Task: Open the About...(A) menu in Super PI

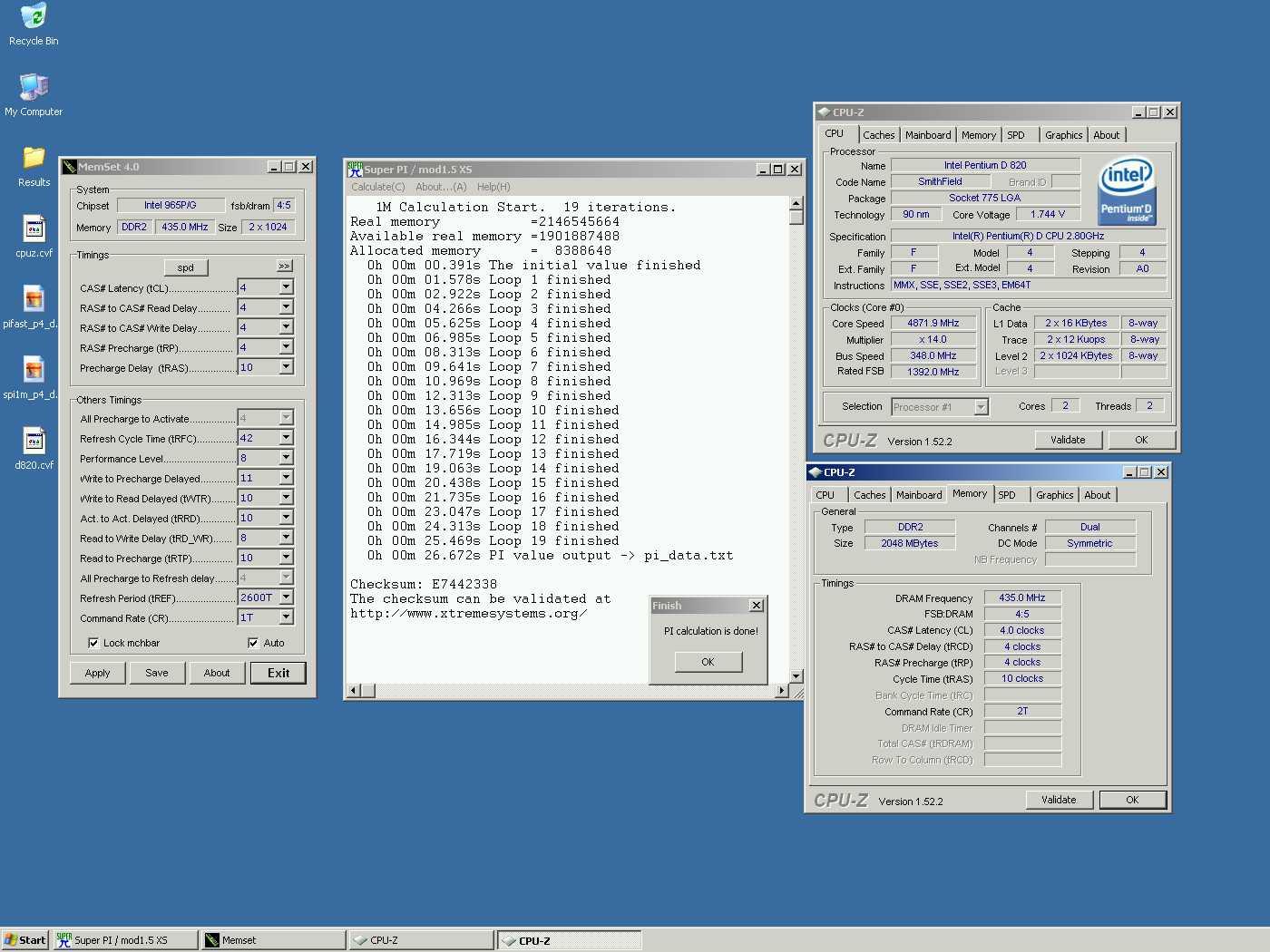Action: [441, 187]
